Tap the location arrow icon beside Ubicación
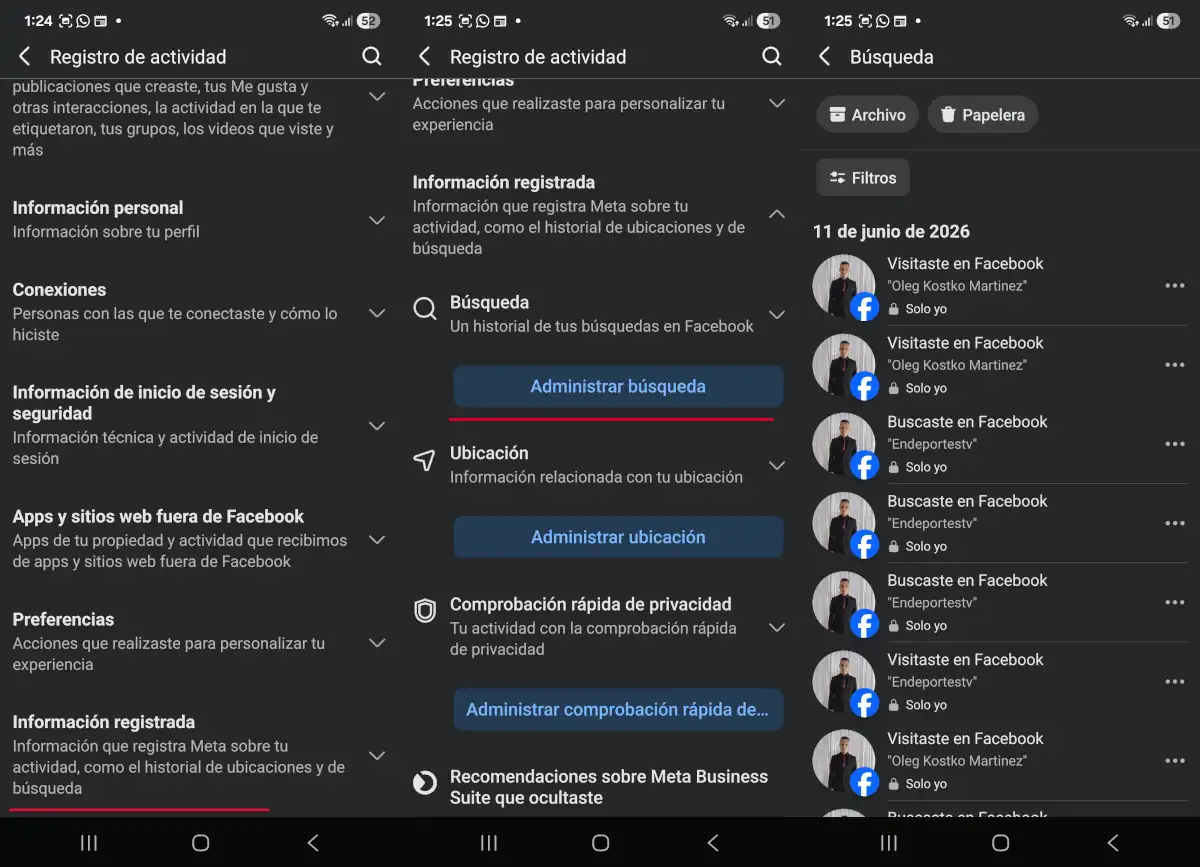Viewport: 1200px width, 867px height. pos(425,460)
